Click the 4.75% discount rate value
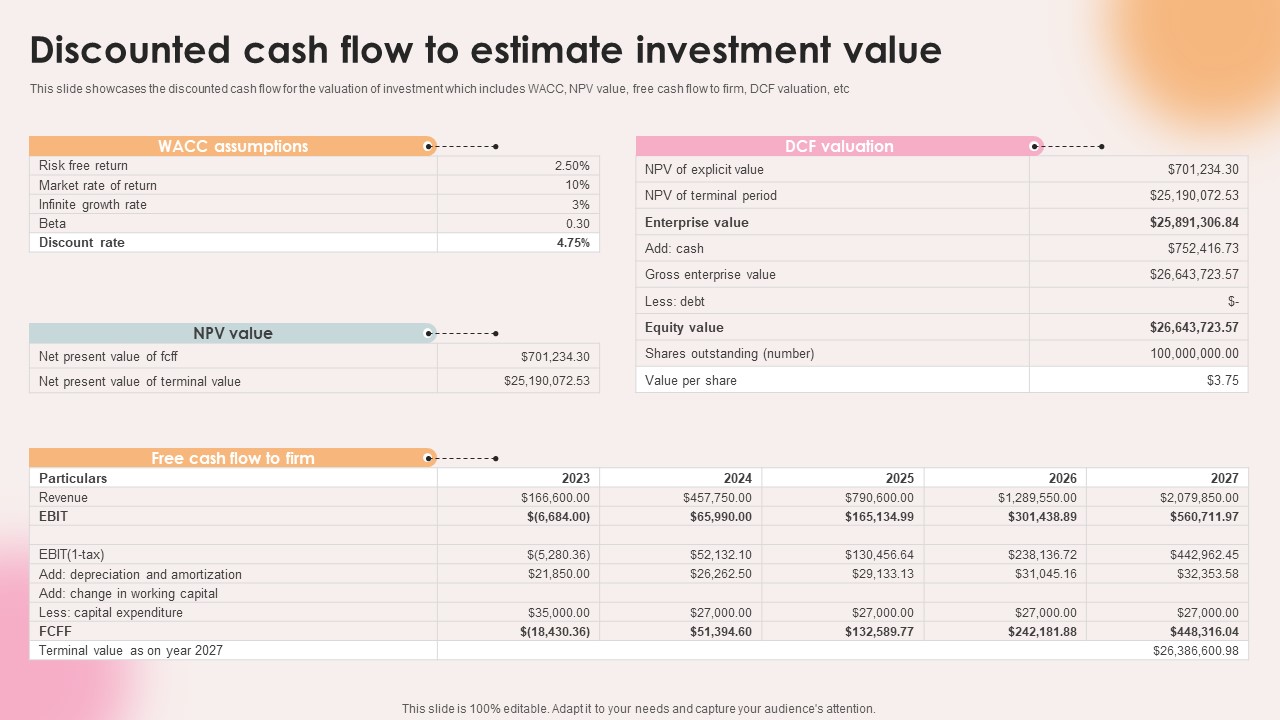The width and height of the screenshot is (1280, 720). coord(573,242)
